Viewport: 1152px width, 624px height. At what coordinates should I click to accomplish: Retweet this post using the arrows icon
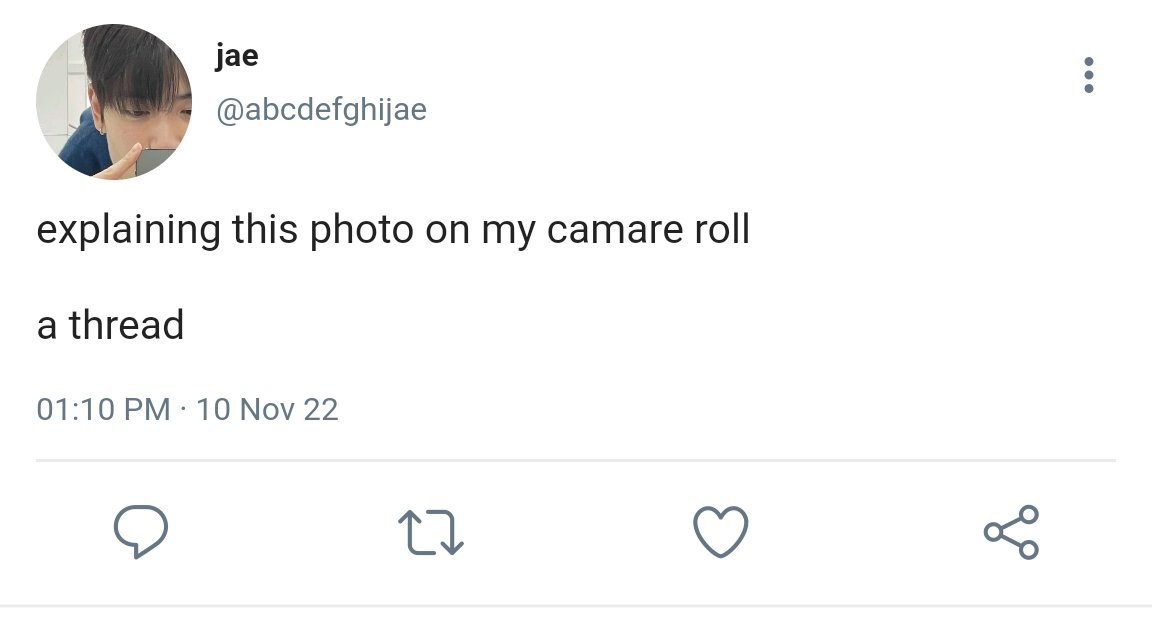431,532
